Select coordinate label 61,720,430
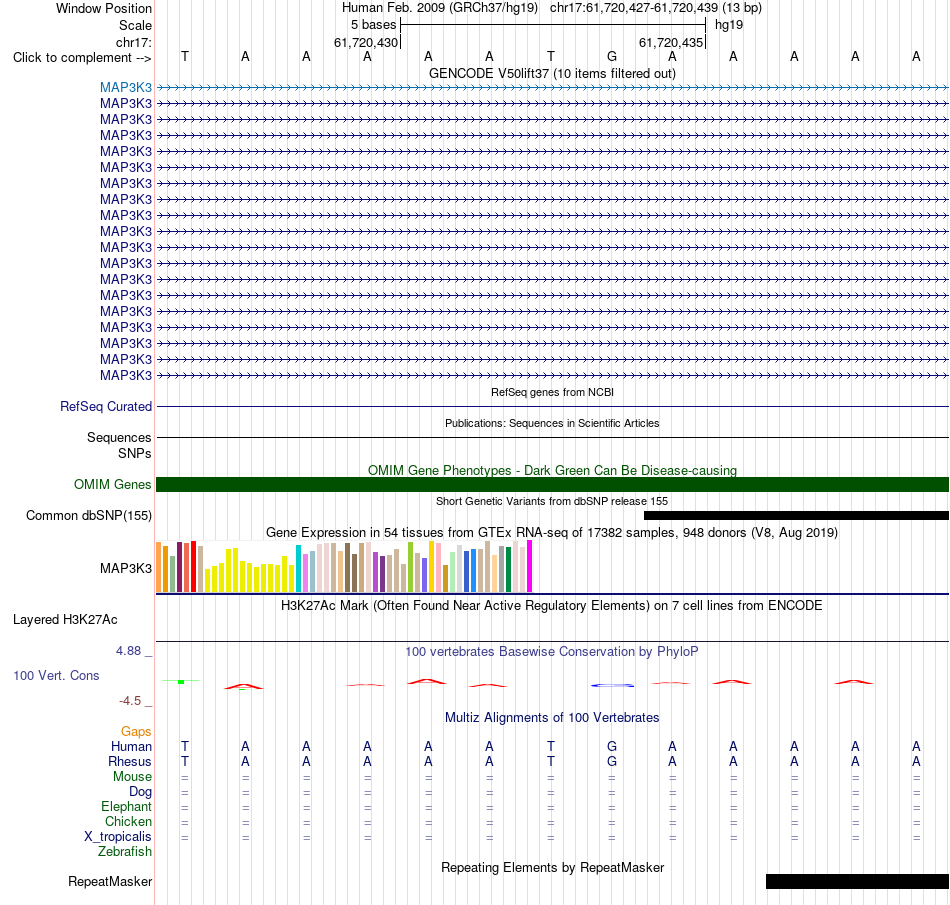950x905 pixels. 366,42
